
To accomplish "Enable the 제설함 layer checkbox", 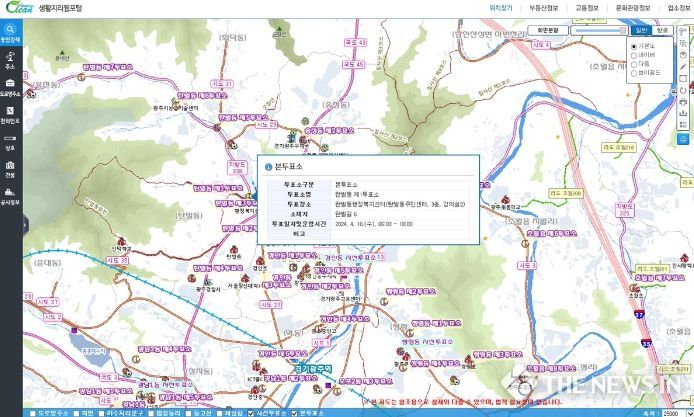I will coord(219,413).
